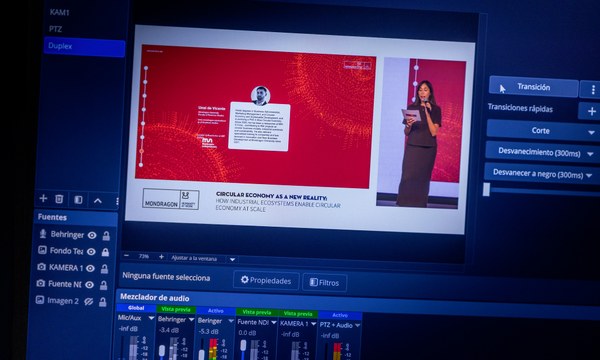Click the image icon of the Imagen 2 source
Viewport: 600px width, 360px height.
tap(40, 300)
